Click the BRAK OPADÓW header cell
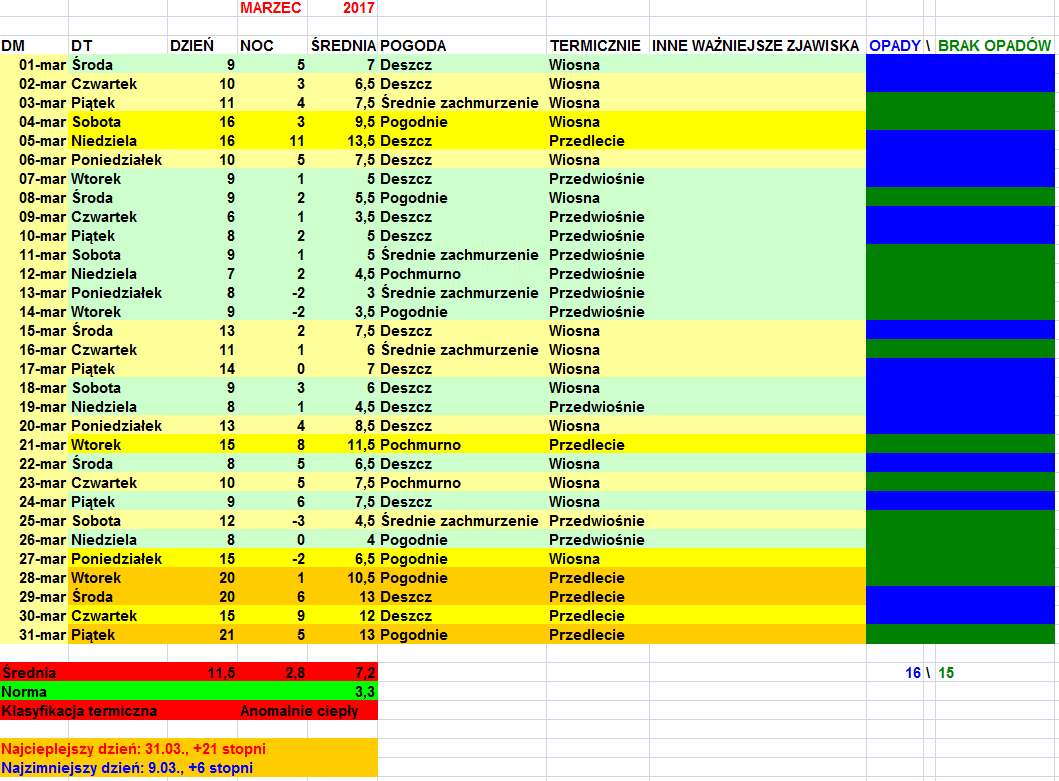Screen dimensions: 1059x781 coord(995,46)
